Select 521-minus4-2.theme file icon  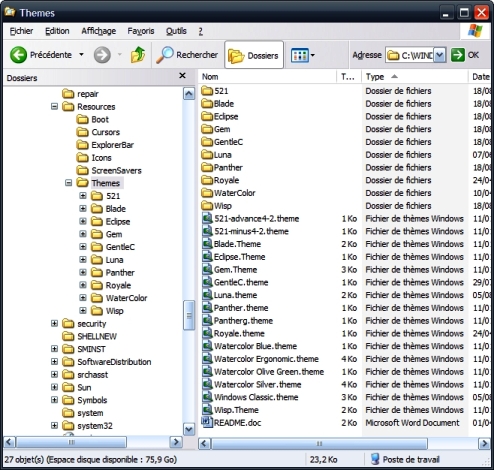pos(207,231)
